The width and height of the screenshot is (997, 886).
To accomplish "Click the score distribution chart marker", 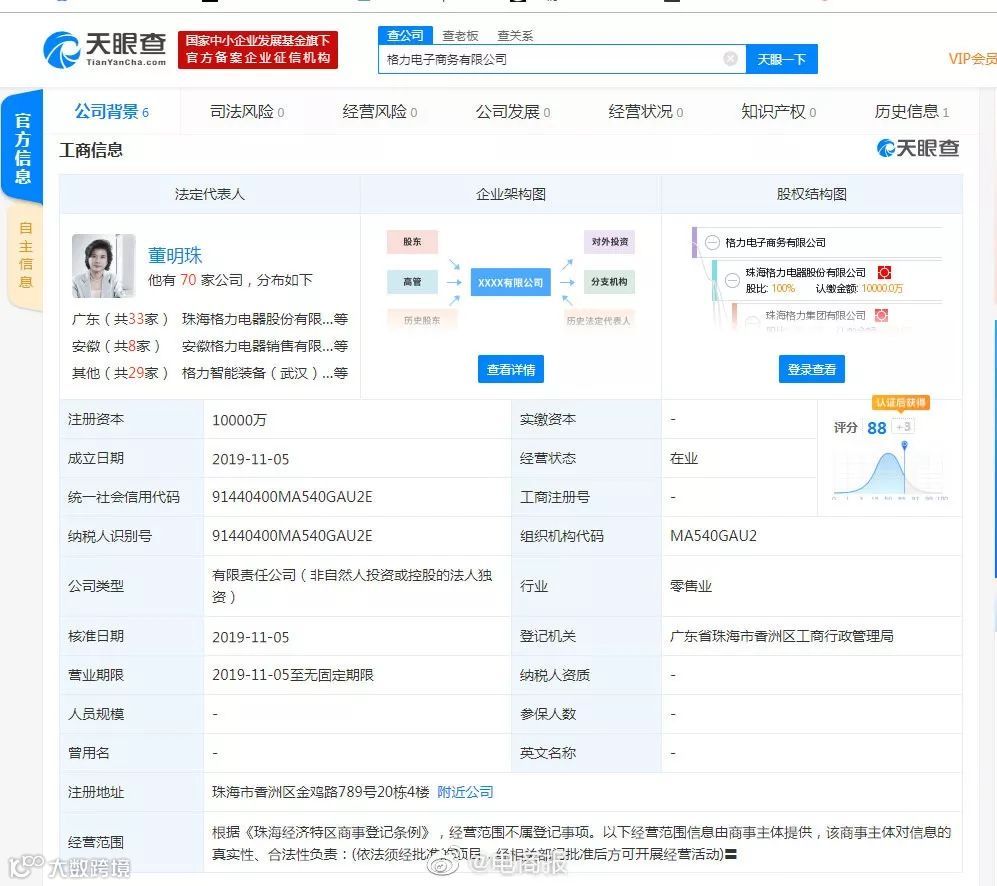I will (x=904, y=445).
